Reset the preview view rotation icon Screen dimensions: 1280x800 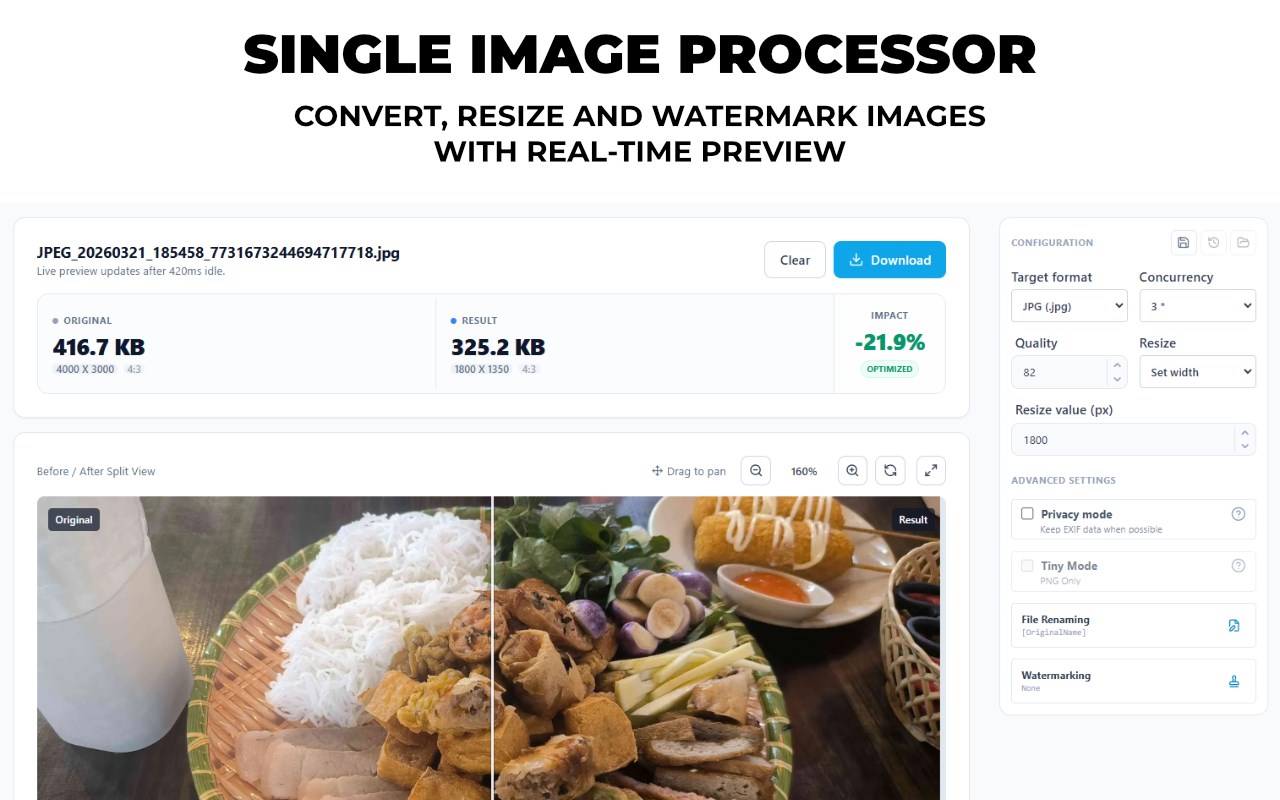(890, 471)
